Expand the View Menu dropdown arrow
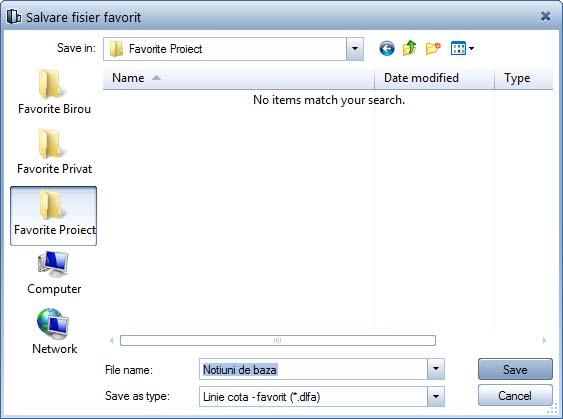The width and height of the screenshot is (563, 419). [x=471, y=48]
